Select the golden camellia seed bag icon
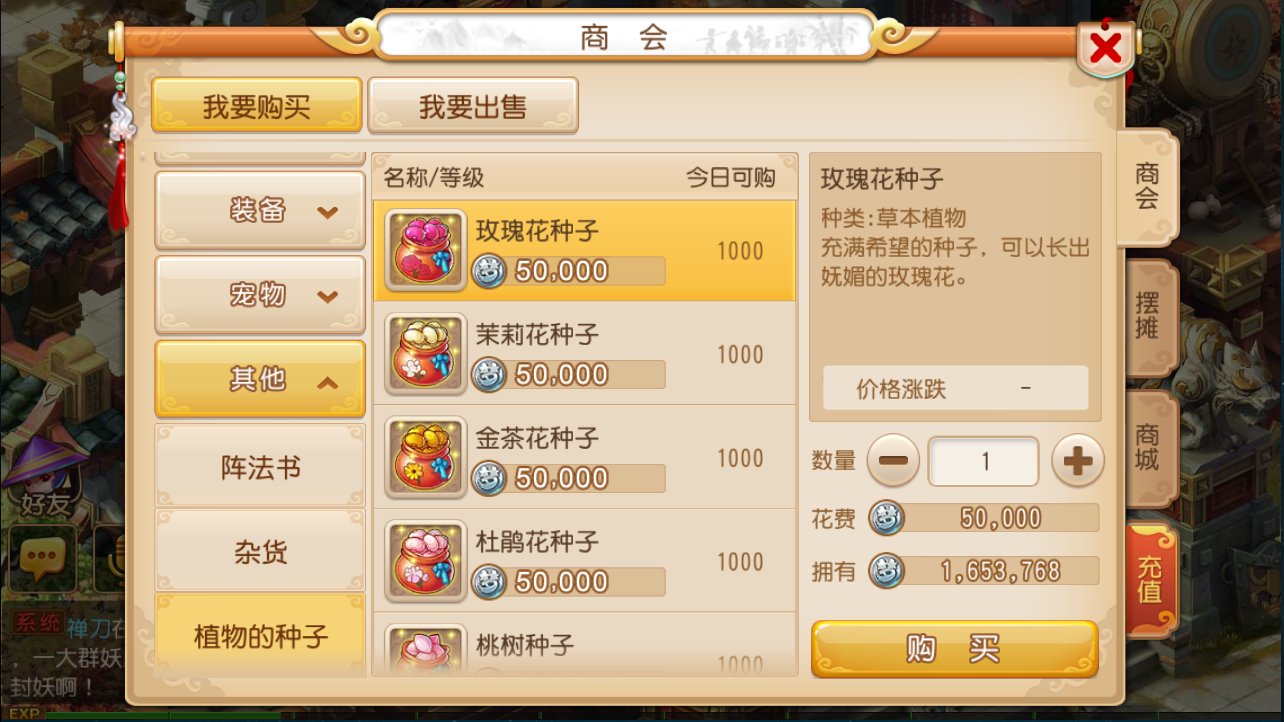This screenshot has width=1284, height=722. (x=425, y=458)
